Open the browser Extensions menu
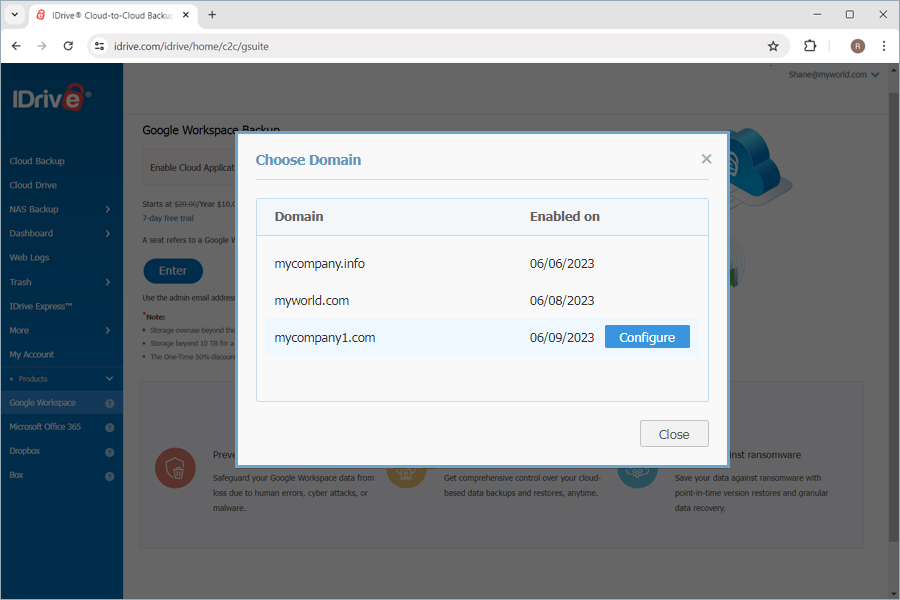 [x=810, y=46]
